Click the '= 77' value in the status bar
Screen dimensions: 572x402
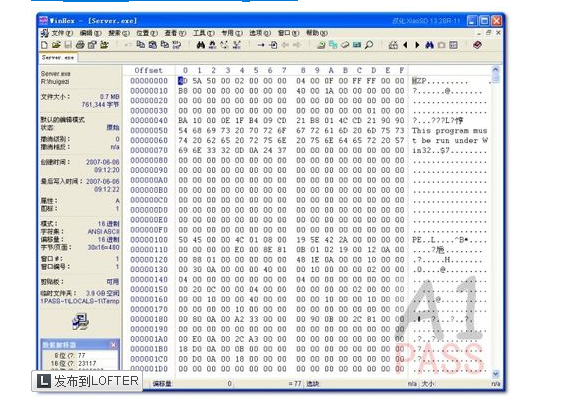(x=295, y=384)
